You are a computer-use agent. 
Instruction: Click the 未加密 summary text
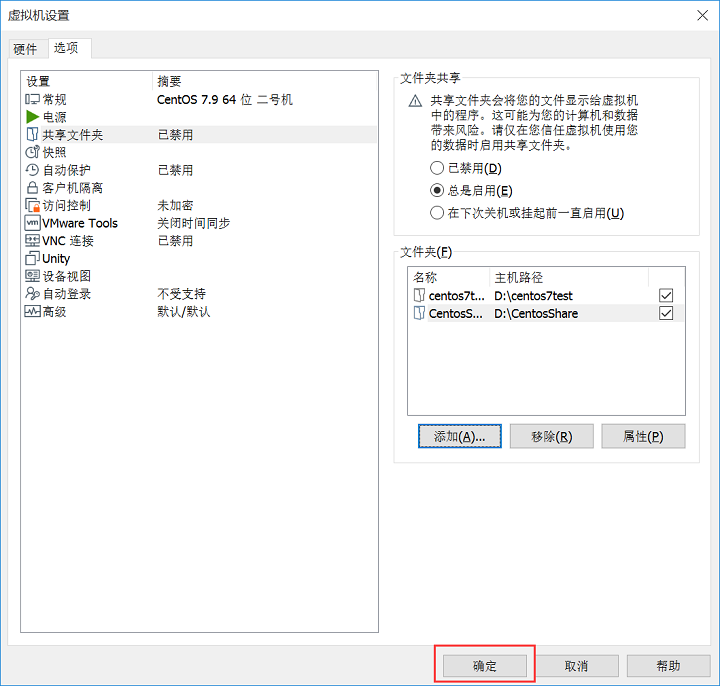(175, 205)
